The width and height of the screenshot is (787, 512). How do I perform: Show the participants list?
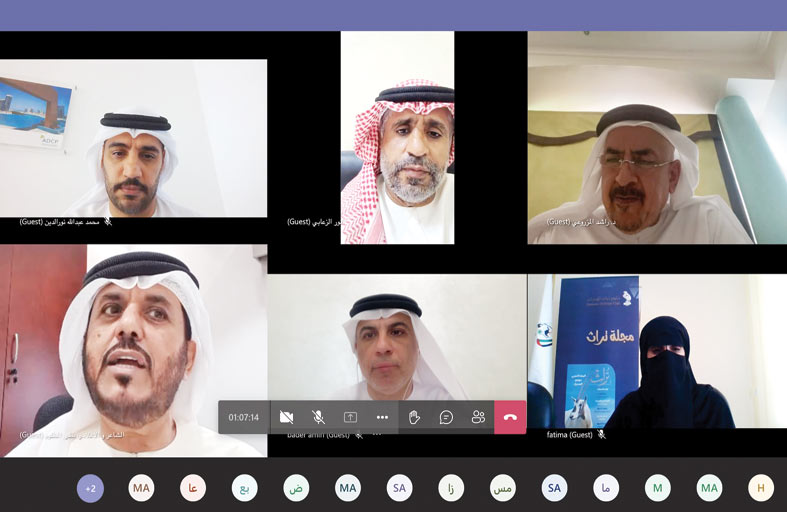tap(478, 417)
